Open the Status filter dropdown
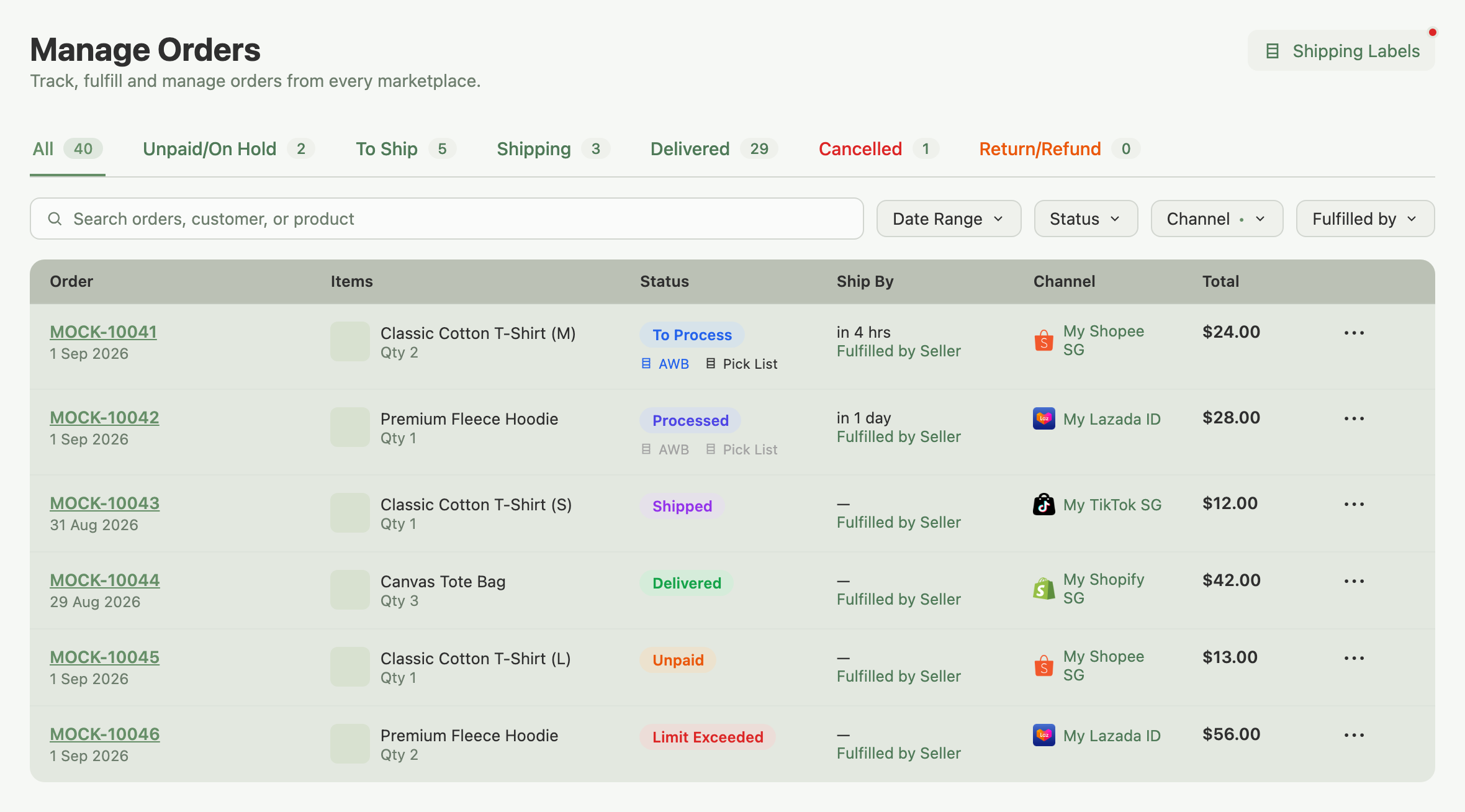Screen dimensions: 1465x812 1086,219
